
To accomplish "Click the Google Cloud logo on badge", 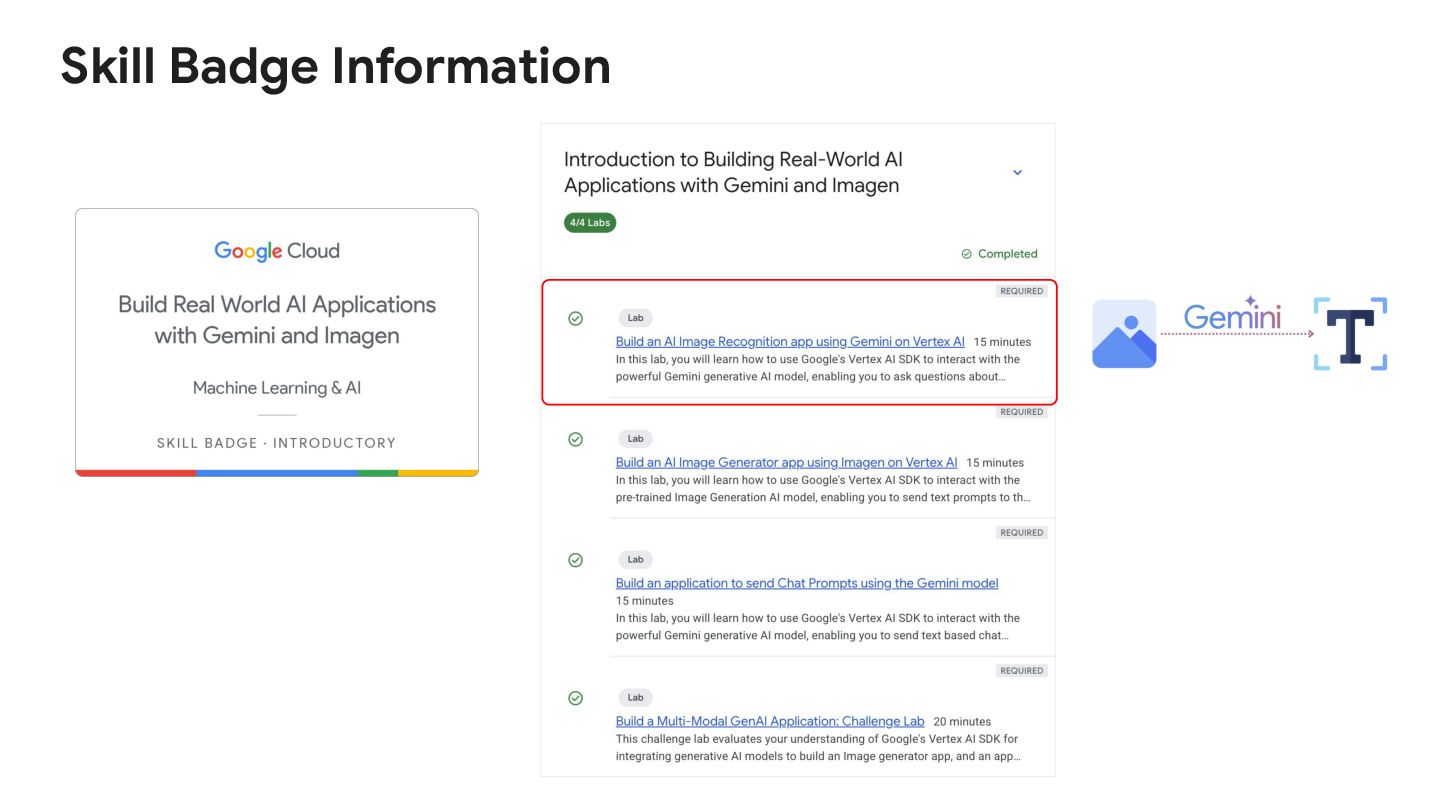I will (277, 251).
